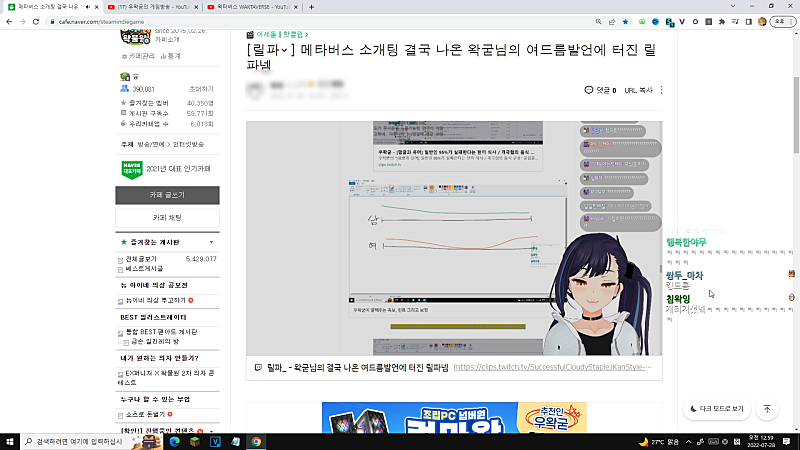Click the page's vertical scrollbar thumb
Screen dimensions: 800x450
[x=796, y=115]
